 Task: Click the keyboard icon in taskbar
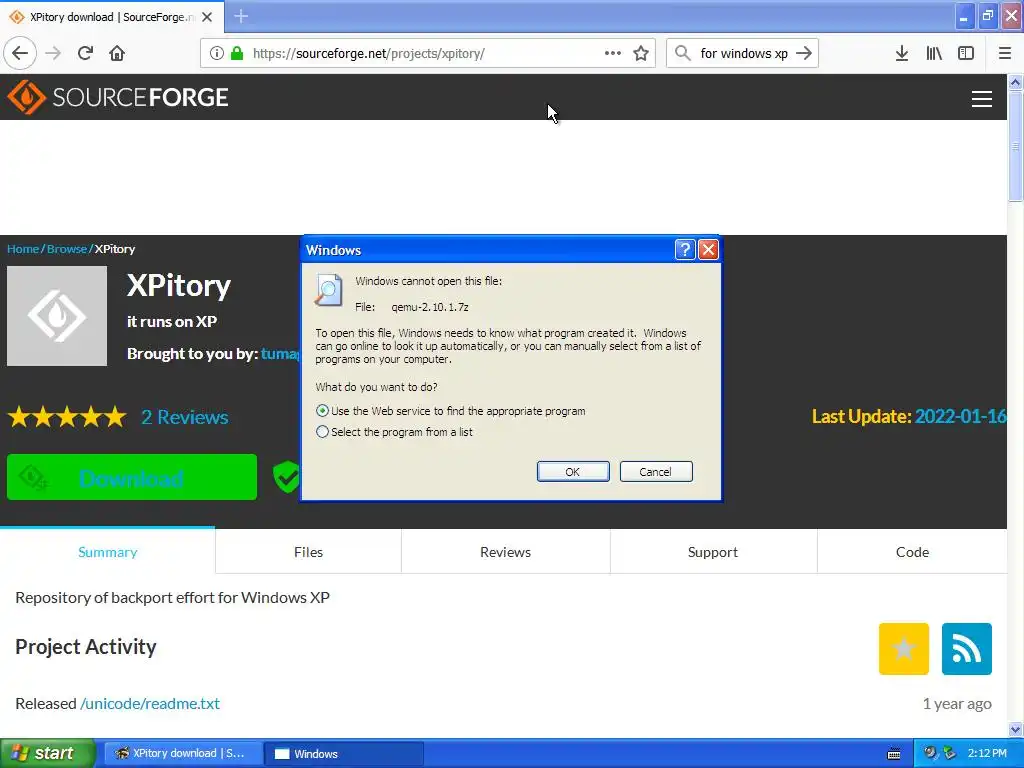pos(894,754)
